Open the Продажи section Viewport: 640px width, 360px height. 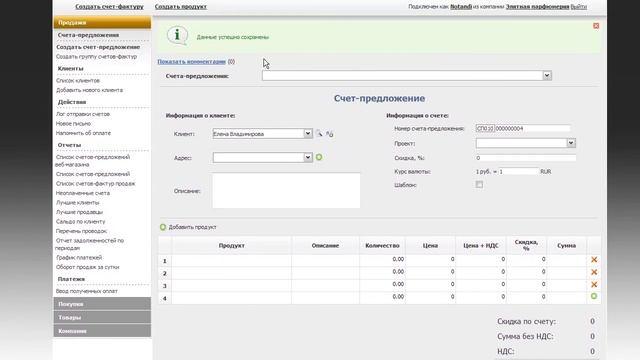pos(102,22)
